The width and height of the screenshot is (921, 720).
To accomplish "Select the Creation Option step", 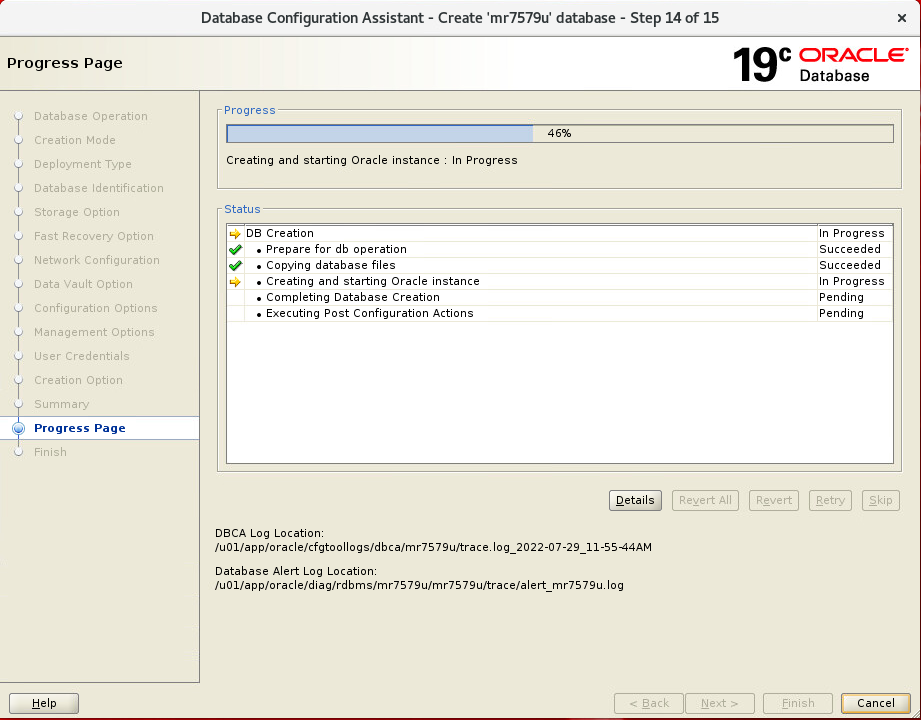I will point(78,381).
